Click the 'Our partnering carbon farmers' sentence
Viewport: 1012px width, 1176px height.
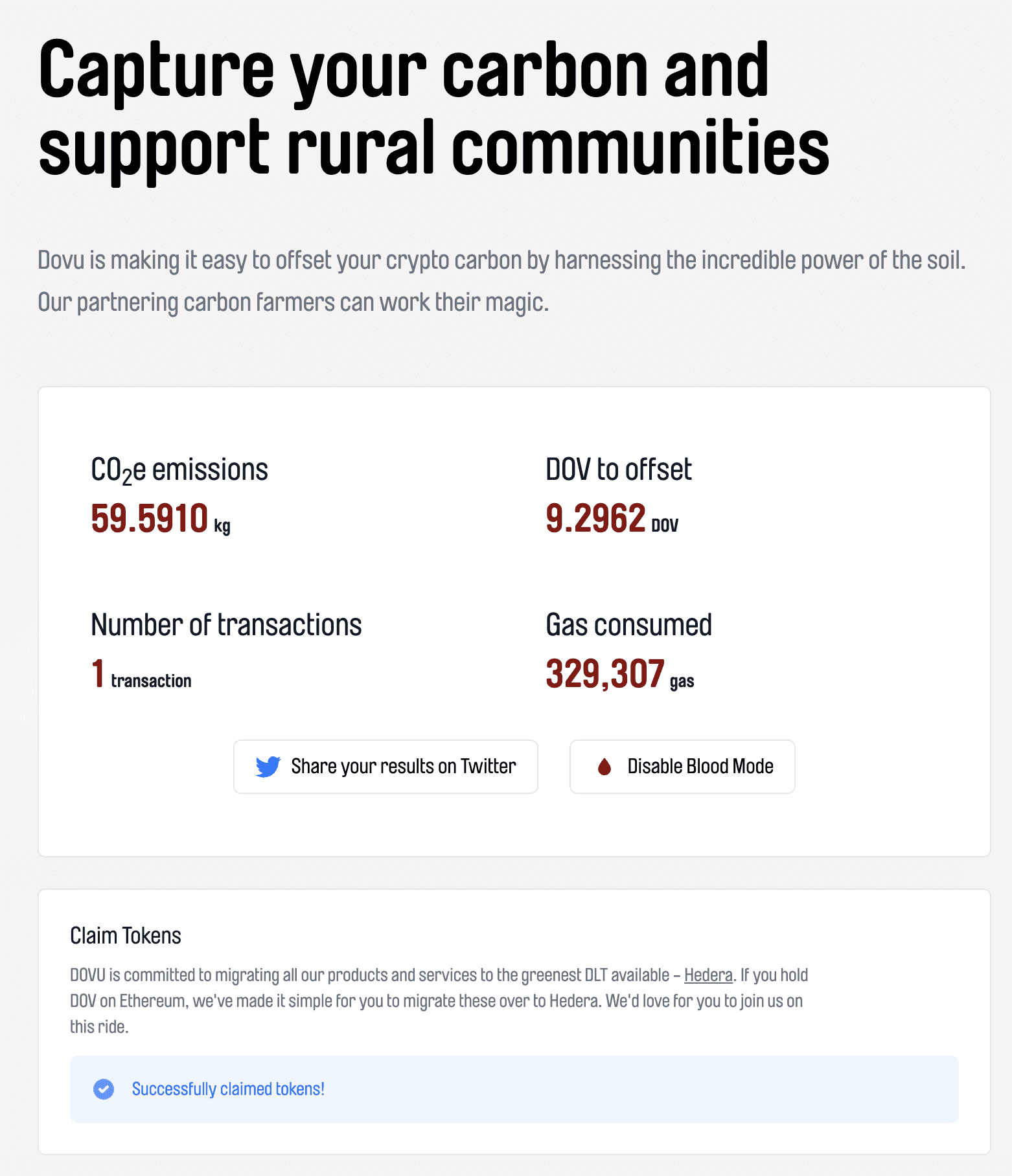tap(293, 302)
